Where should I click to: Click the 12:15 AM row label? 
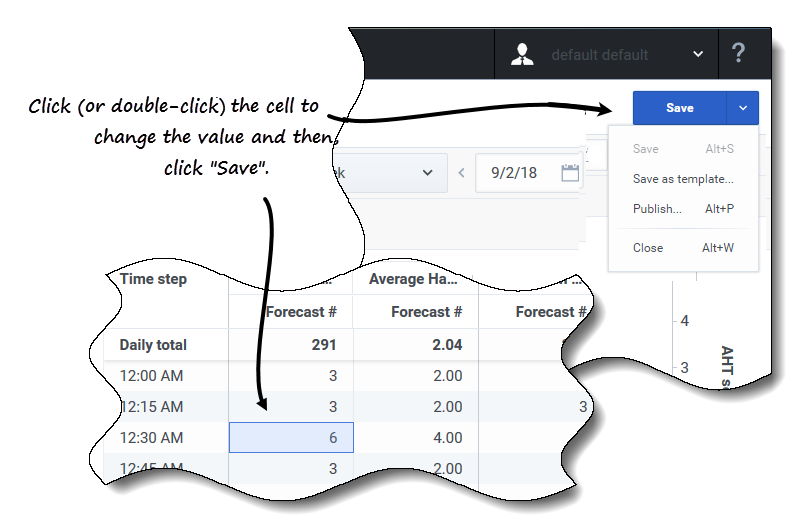(151, 407)
